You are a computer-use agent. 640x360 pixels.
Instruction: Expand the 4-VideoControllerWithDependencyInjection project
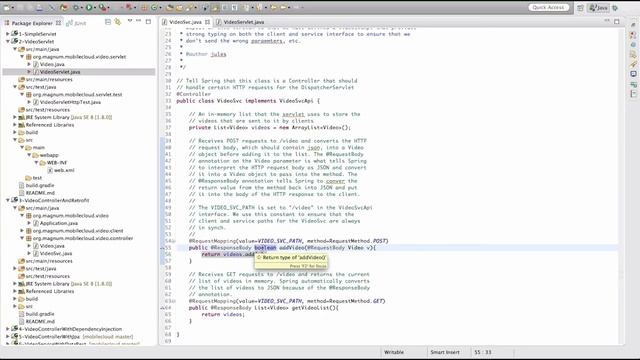[8, 329]
